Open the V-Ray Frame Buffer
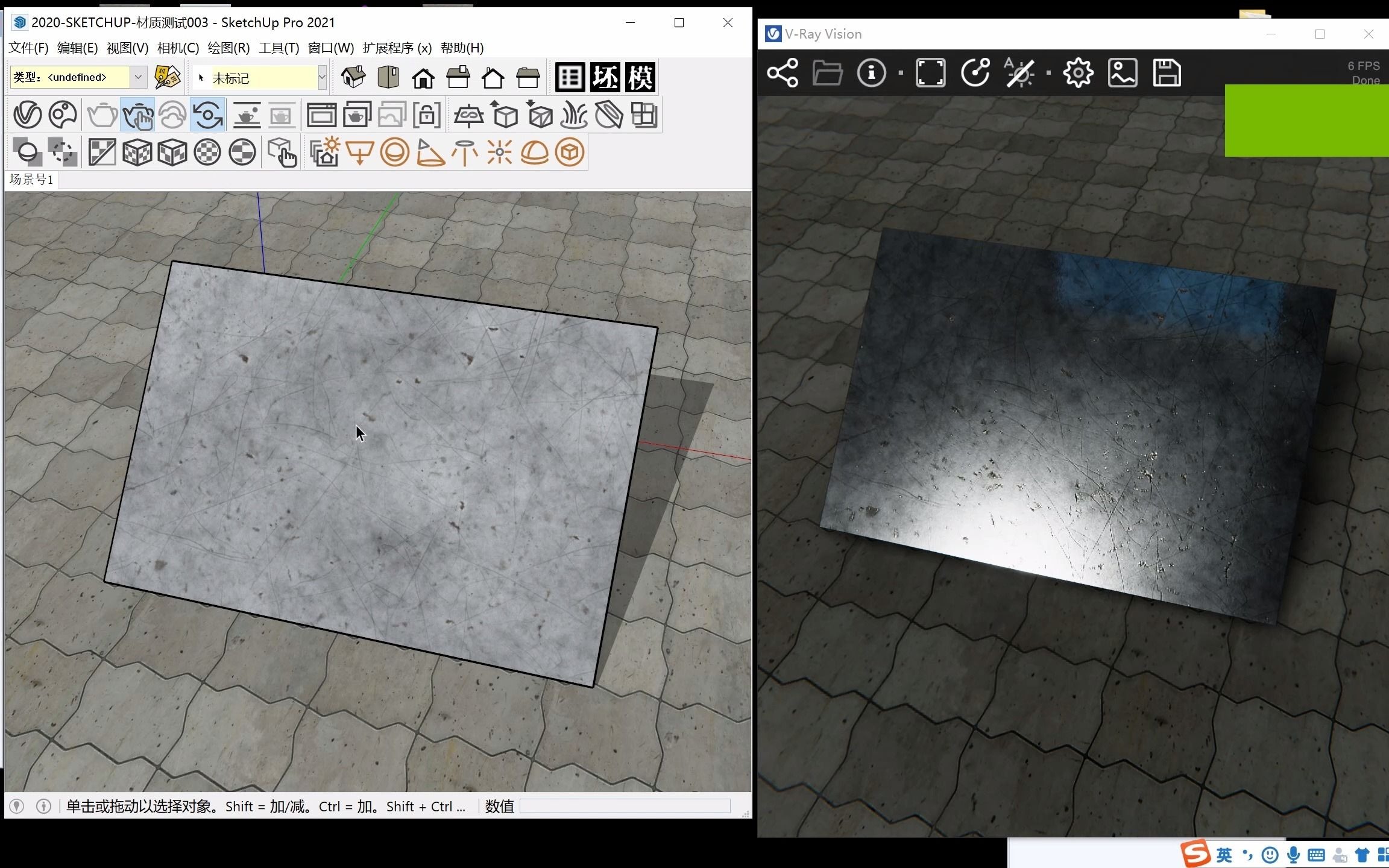1389x868 pixels. [x=323, y=115]
